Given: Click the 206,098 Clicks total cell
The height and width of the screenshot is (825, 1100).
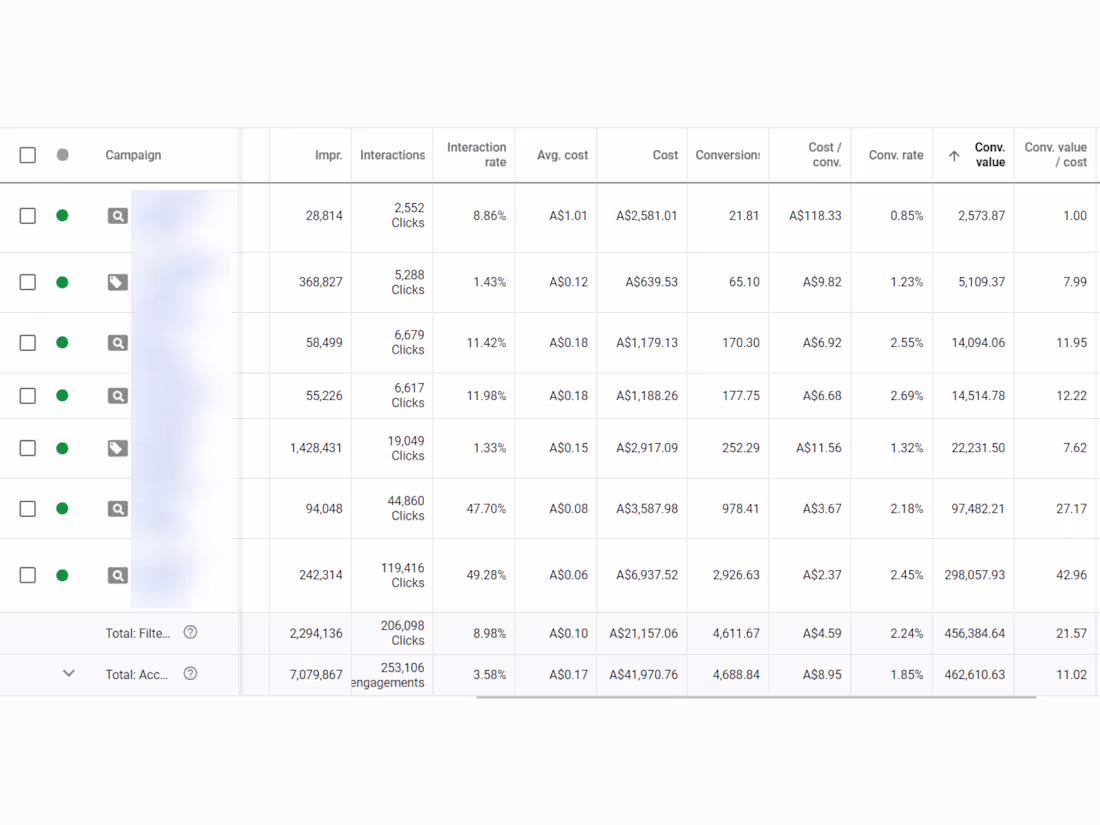Looking at the screenshot, I should tap(403, 633).
